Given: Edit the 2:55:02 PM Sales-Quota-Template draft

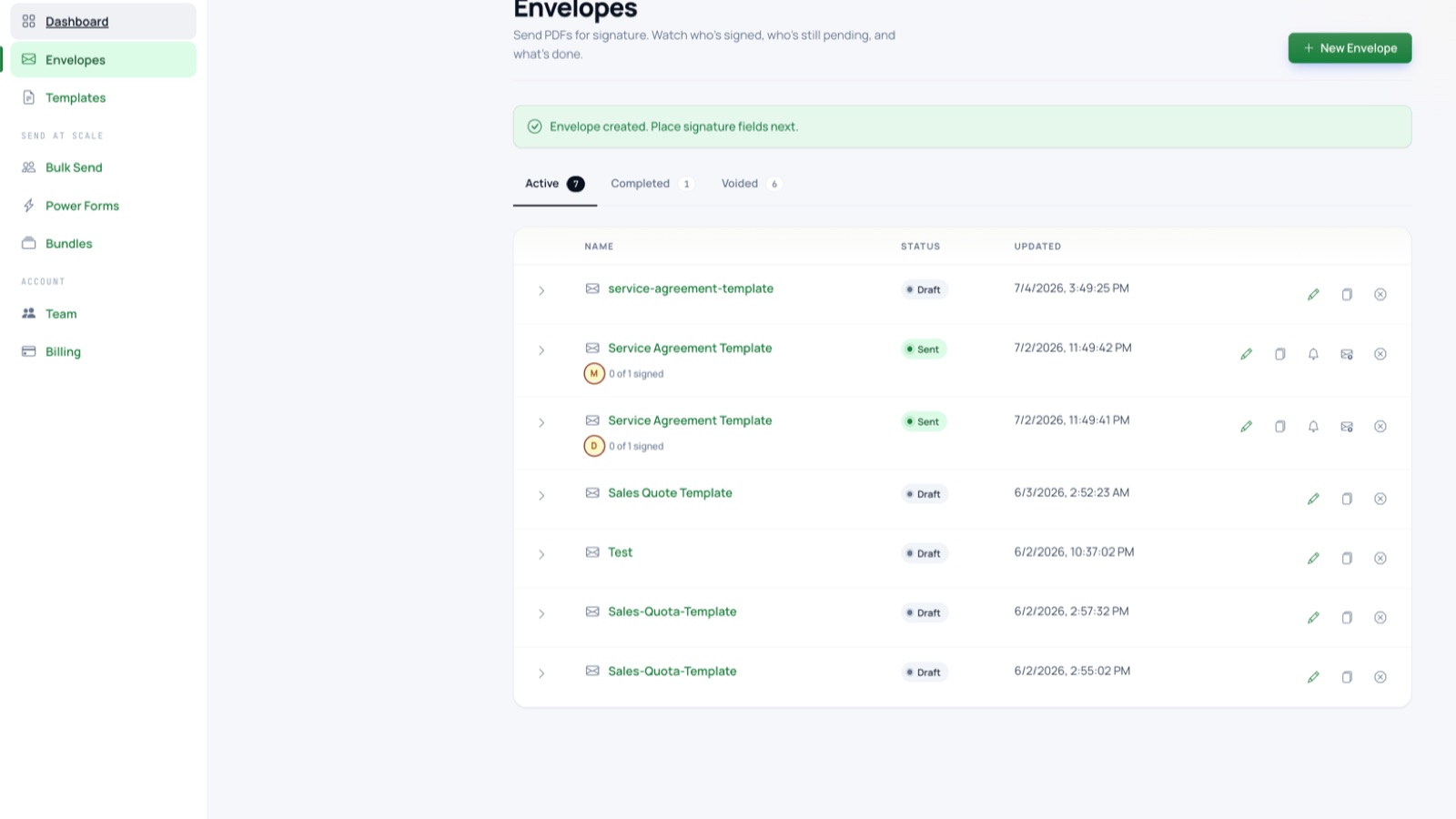Looking at the screenshot, I should pos(1313,677).
